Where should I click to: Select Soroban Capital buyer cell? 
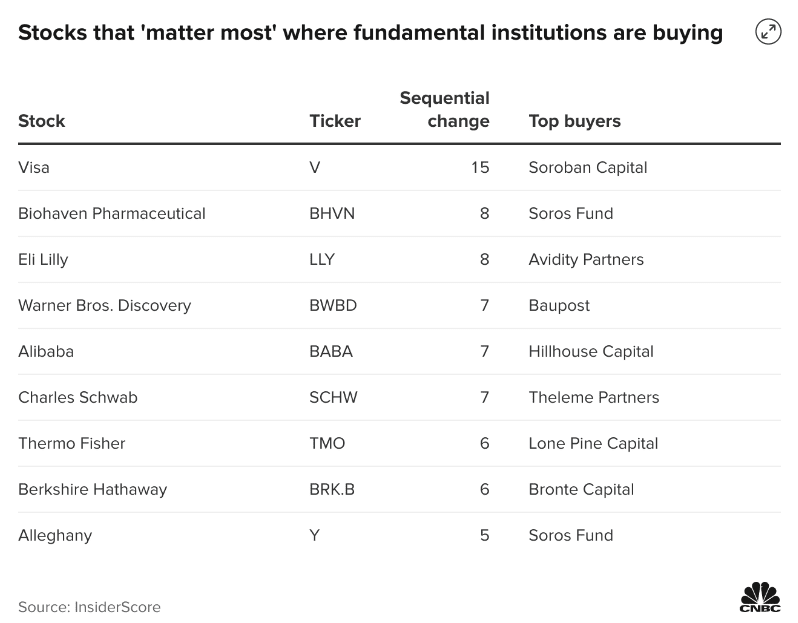588,167
